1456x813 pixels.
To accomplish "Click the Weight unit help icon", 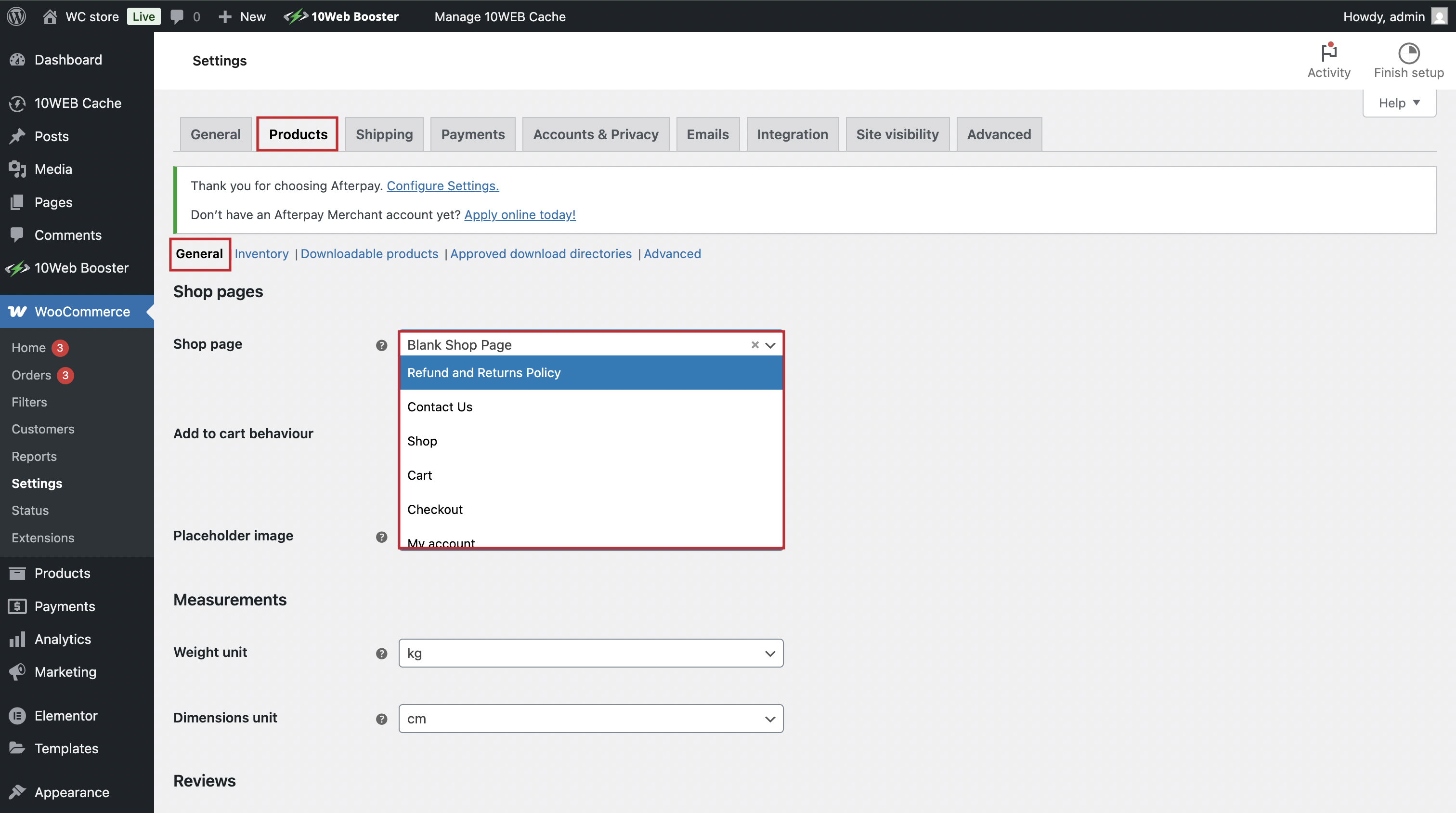I will coord(381,653).
